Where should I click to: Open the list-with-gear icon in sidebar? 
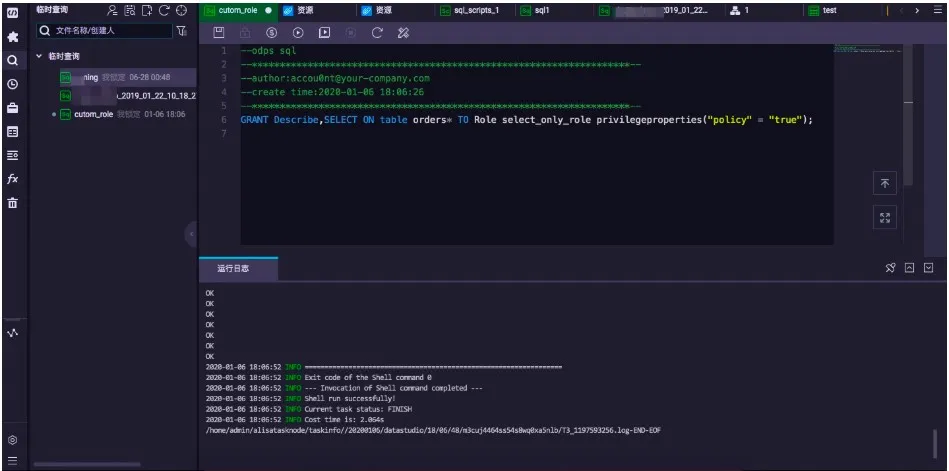click(12, 156)
